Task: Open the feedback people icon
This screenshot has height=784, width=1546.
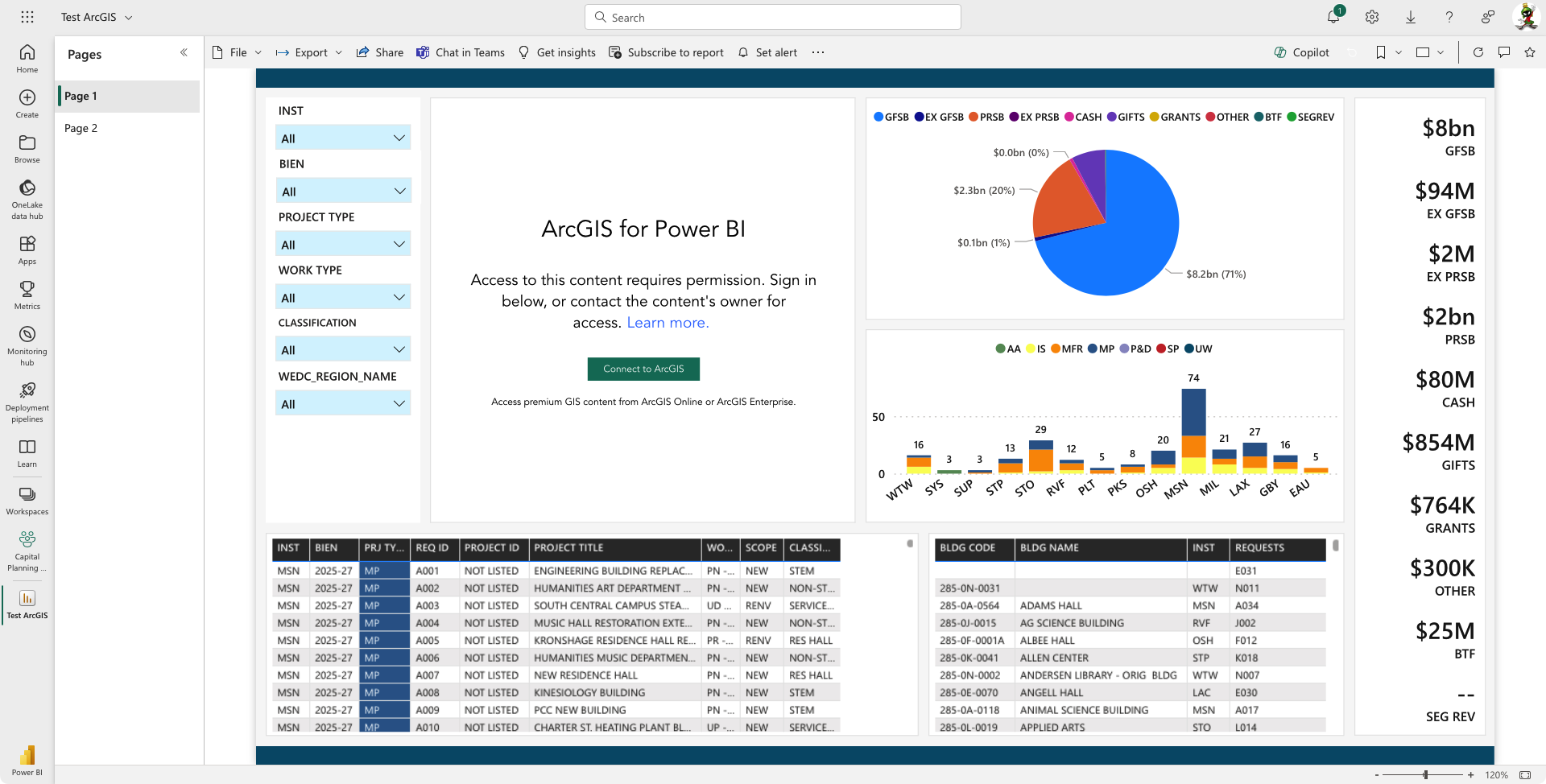Action: pos(1488,17)
